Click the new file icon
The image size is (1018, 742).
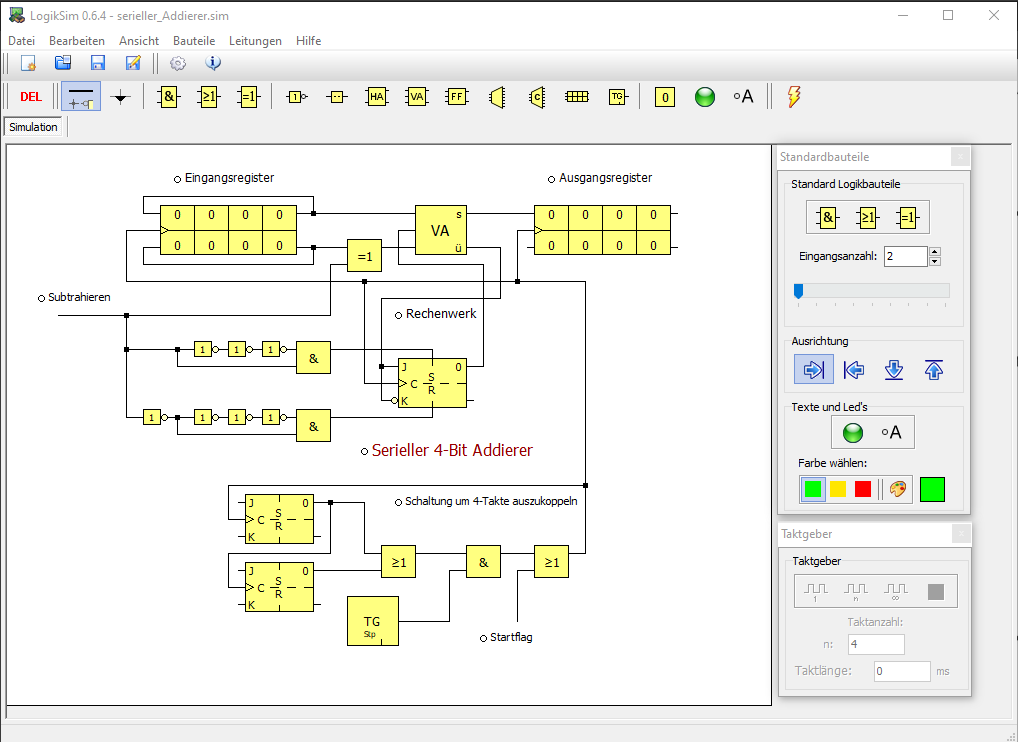28,63
